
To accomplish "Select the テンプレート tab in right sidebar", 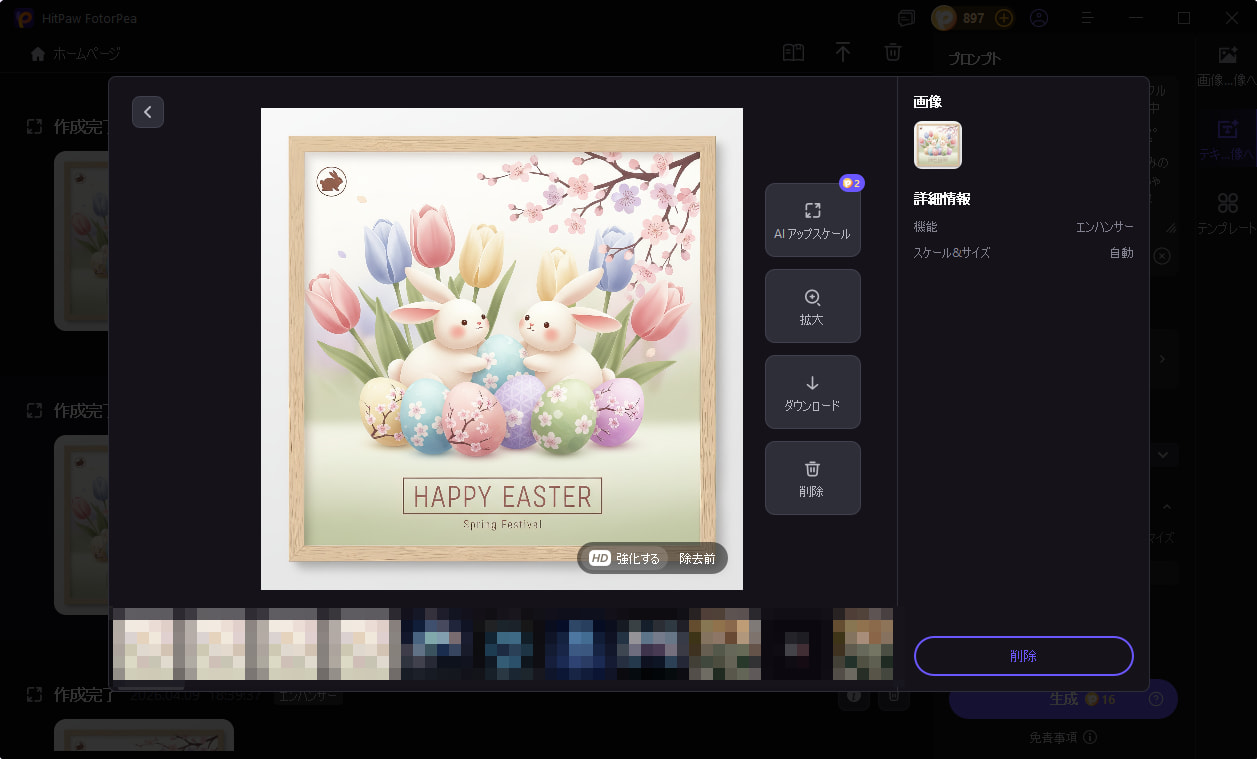I will pos(1227,213).
